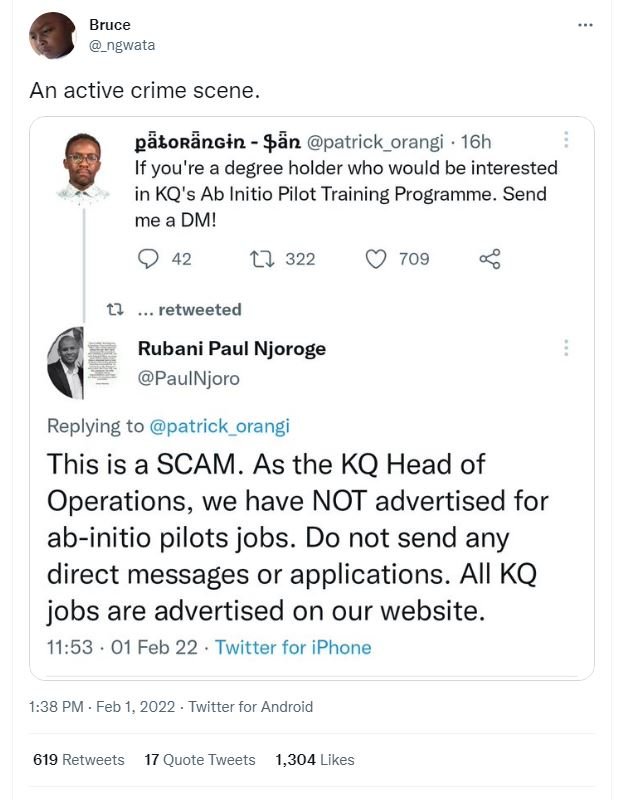The image size is (618, 800).
Task: View the 1,304 Likes list
Action: coord(315,760)
